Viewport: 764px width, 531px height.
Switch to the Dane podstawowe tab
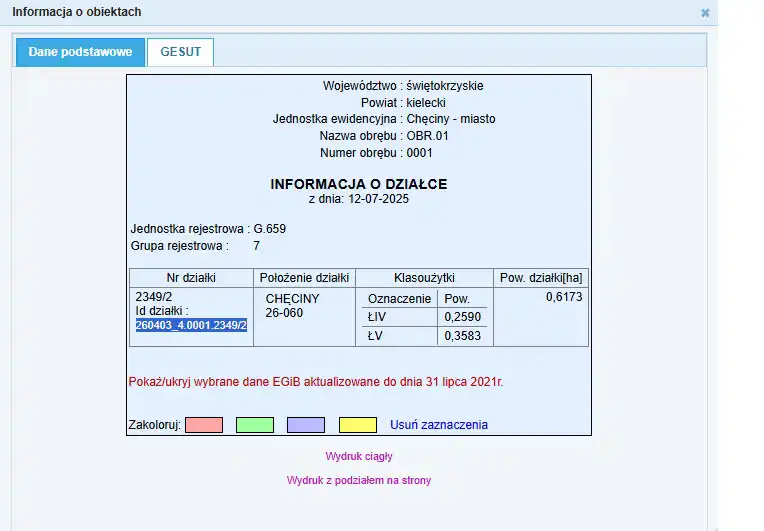80,51
